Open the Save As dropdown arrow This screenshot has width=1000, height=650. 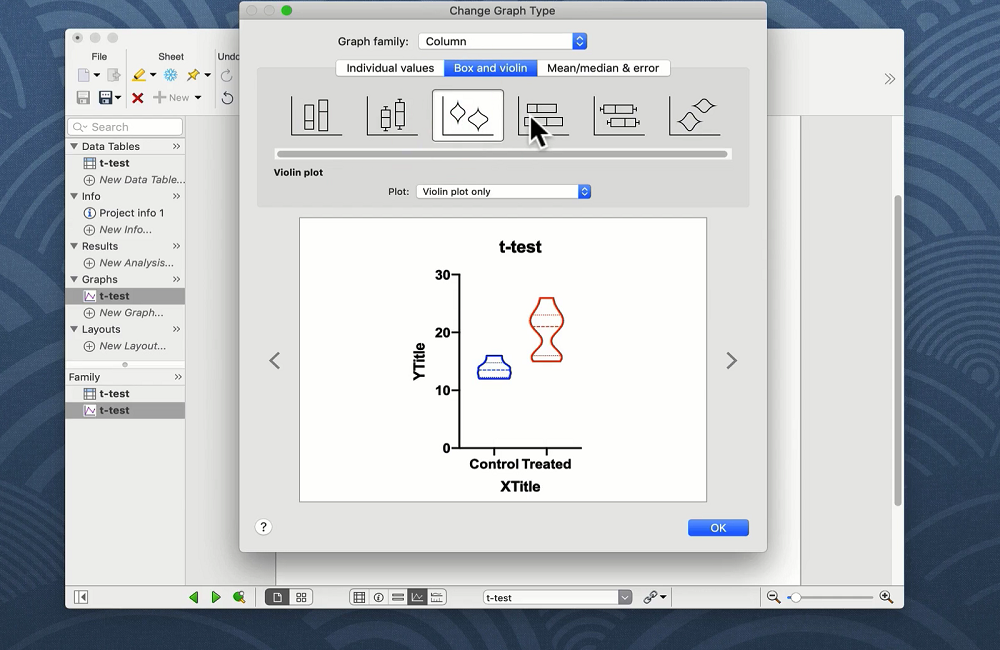coord(118,98)
